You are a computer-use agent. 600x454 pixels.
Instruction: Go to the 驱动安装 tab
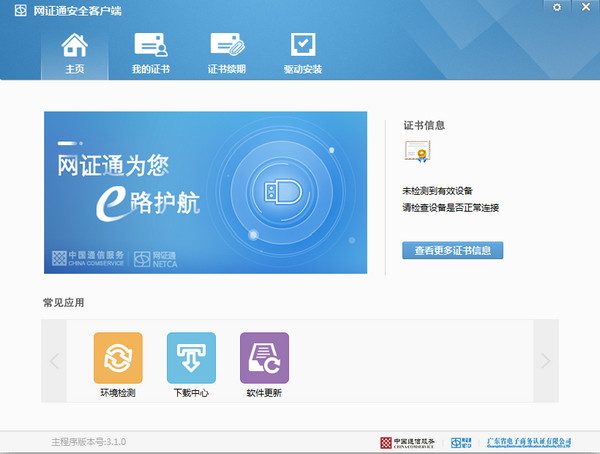(x=302, y=53)
